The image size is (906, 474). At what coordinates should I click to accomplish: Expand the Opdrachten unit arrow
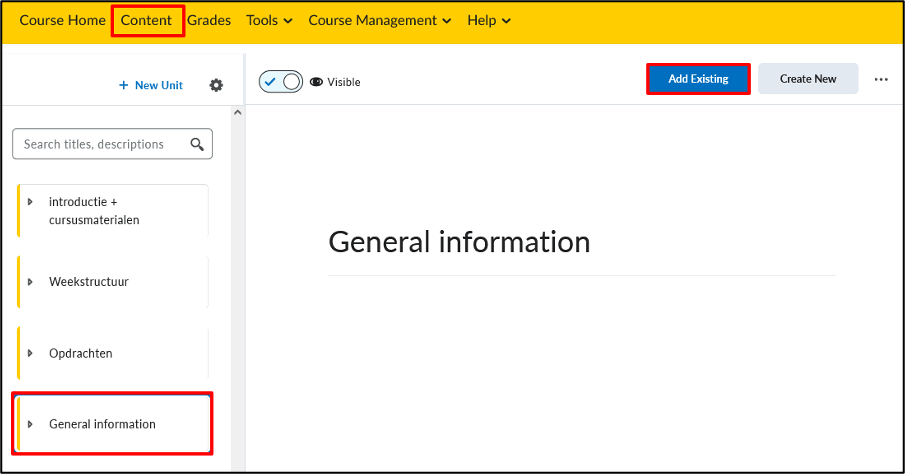tap(30, 353)
